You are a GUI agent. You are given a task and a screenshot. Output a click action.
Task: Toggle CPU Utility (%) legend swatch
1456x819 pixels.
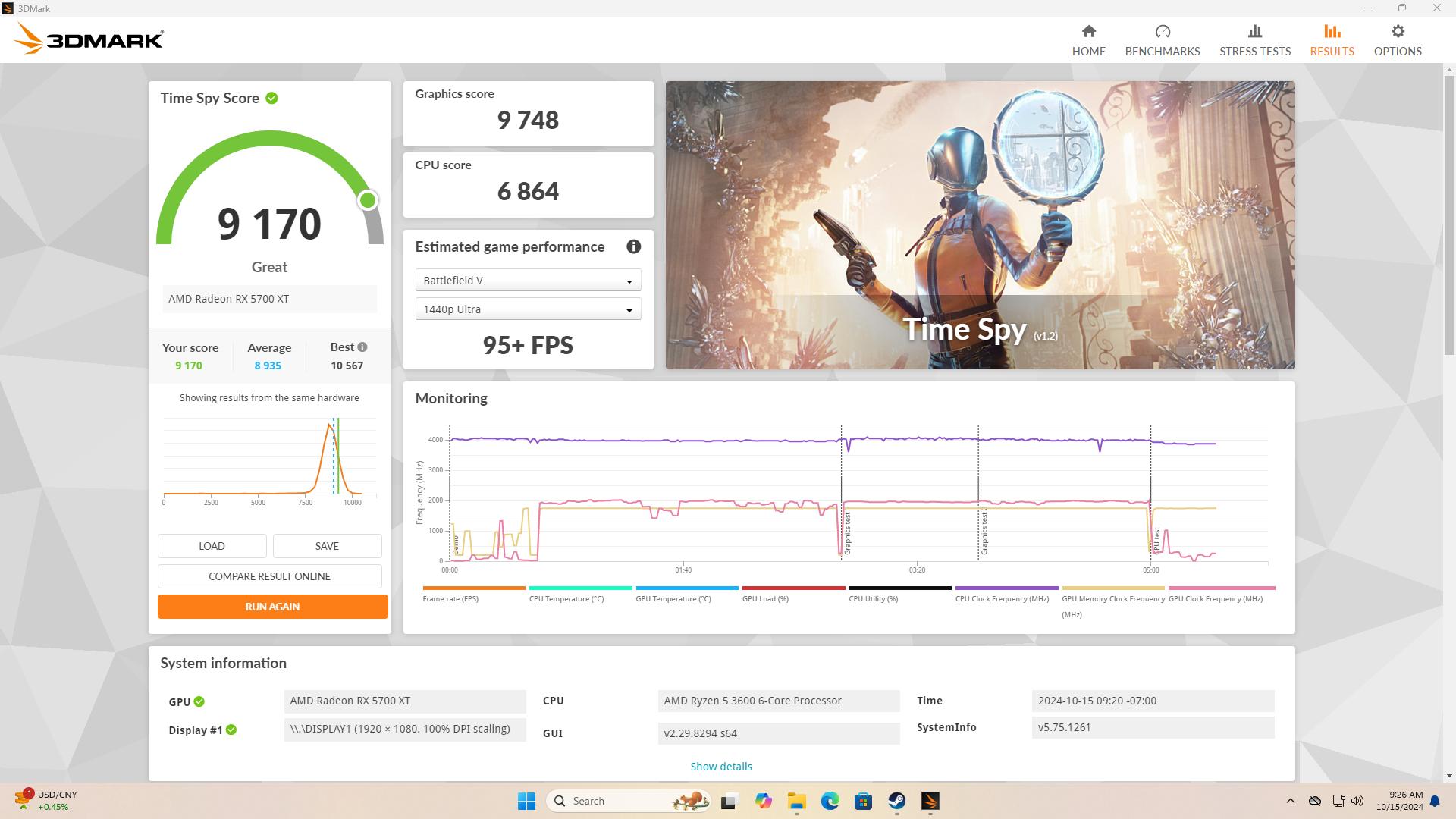tap(900, 588)
